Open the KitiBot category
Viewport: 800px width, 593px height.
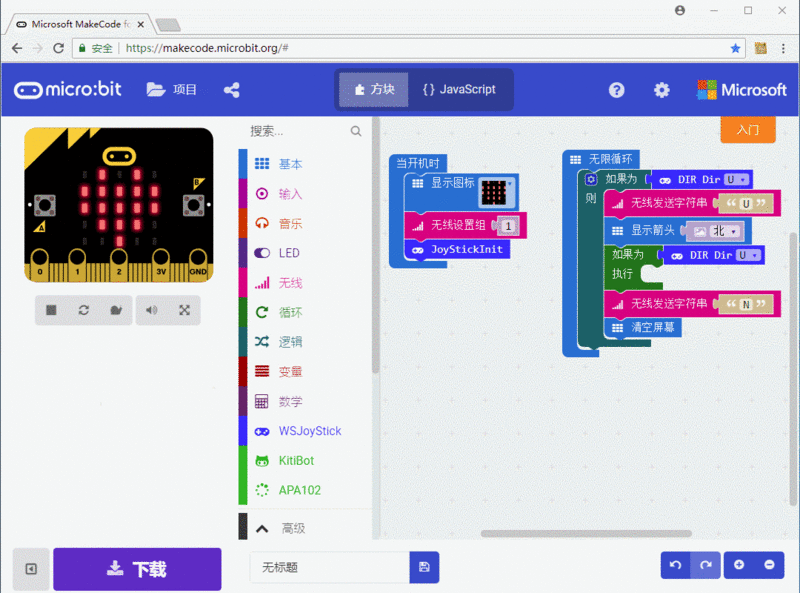(x=305, y=461)
